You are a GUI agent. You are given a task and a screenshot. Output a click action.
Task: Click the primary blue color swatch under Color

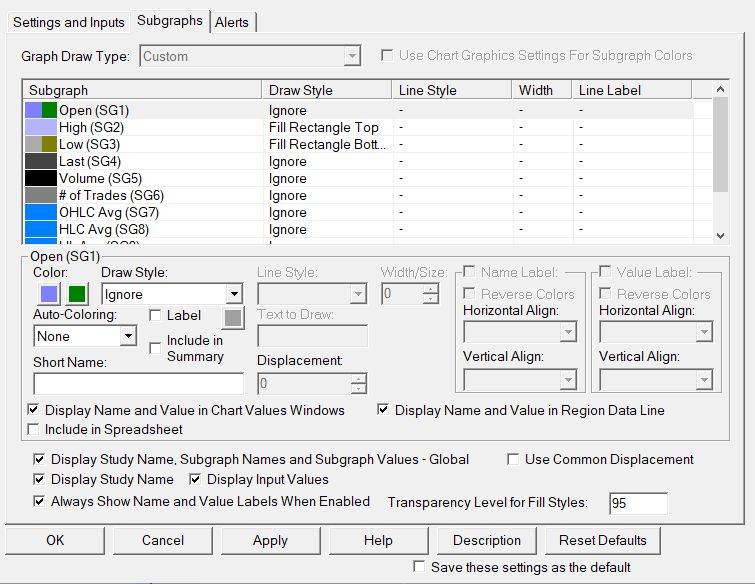click(x=47, y=294)
